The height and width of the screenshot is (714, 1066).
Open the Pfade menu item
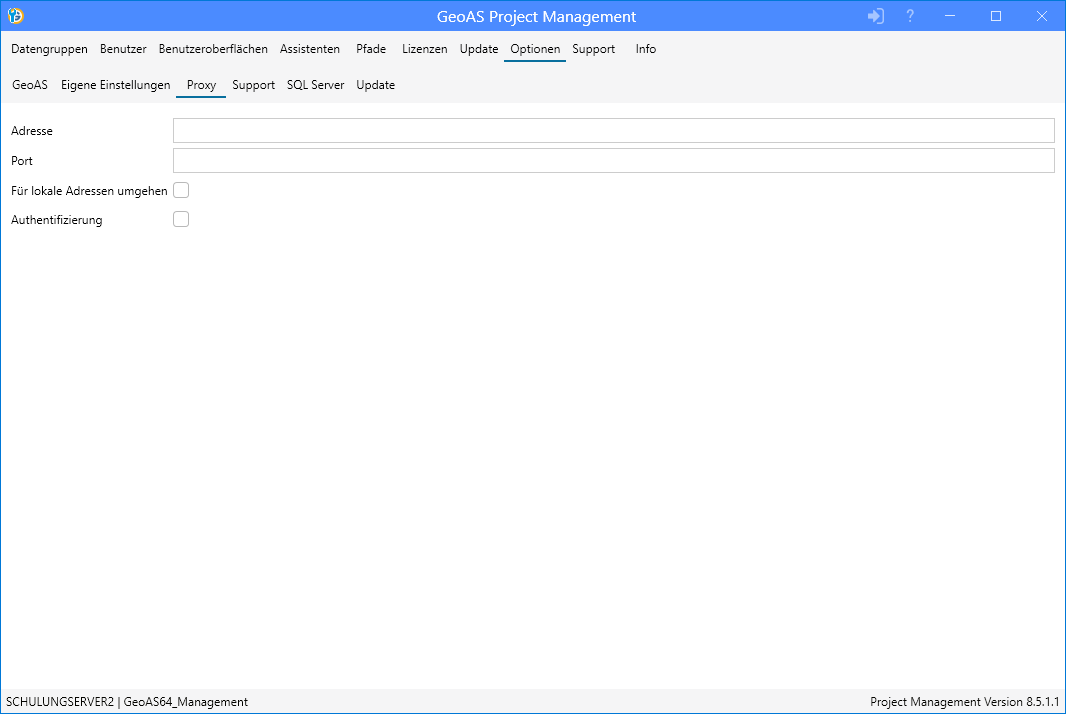pos(371,49)
